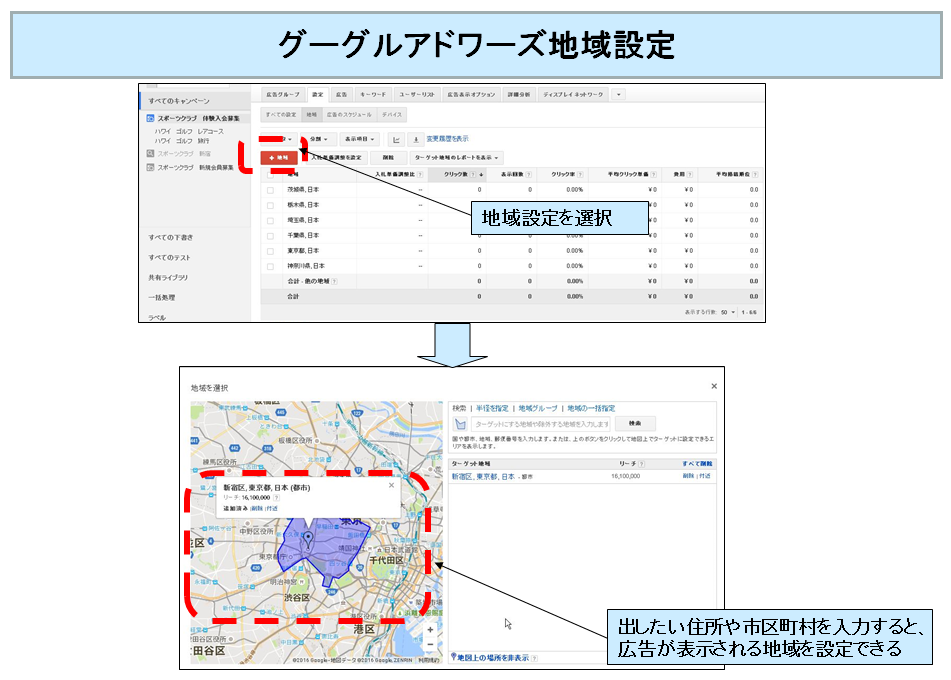Screen dimensions: 951x680
Task: Select ad group ハワイ ゴルフ レアコース
Action: pyautogui.click(x=189, y=132)
